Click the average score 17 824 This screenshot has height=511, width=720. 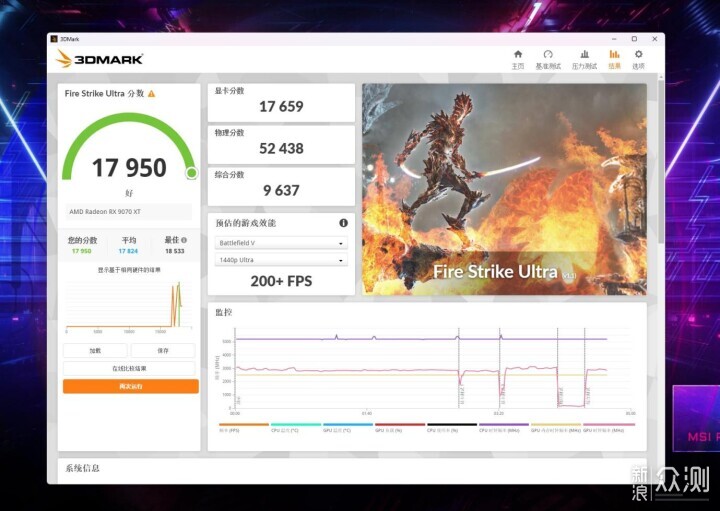click(x=128, y=251)
